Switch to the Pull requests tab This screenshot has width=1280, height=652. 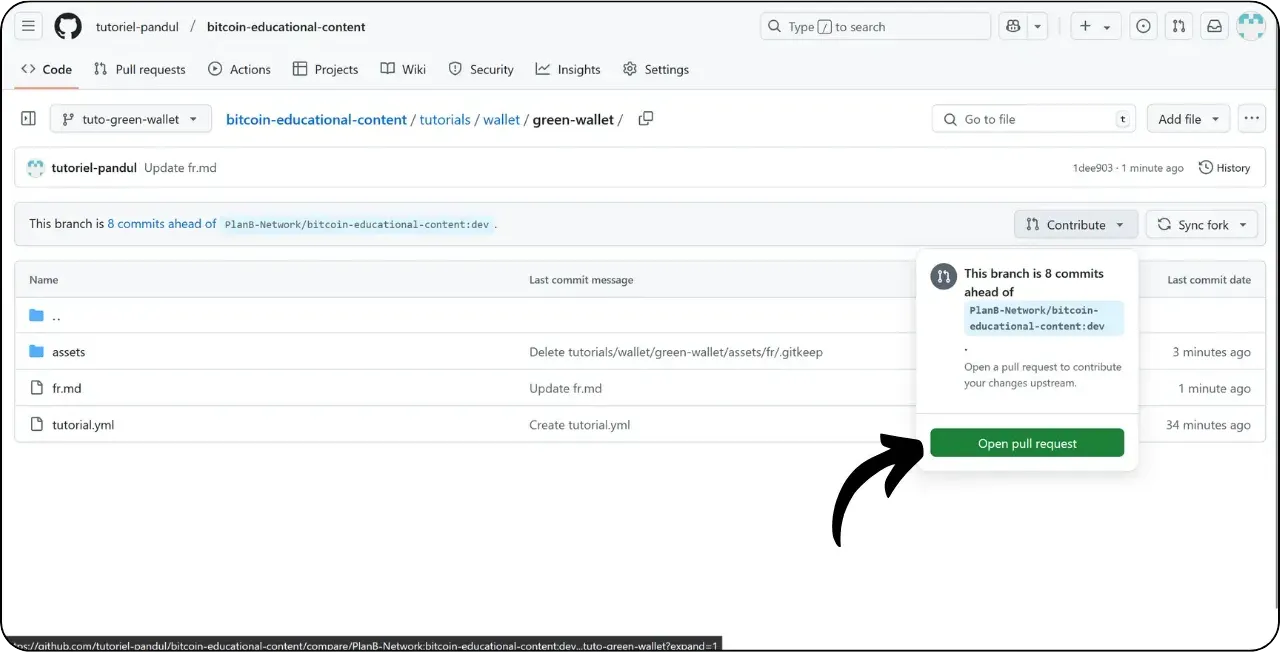(140, 69)
